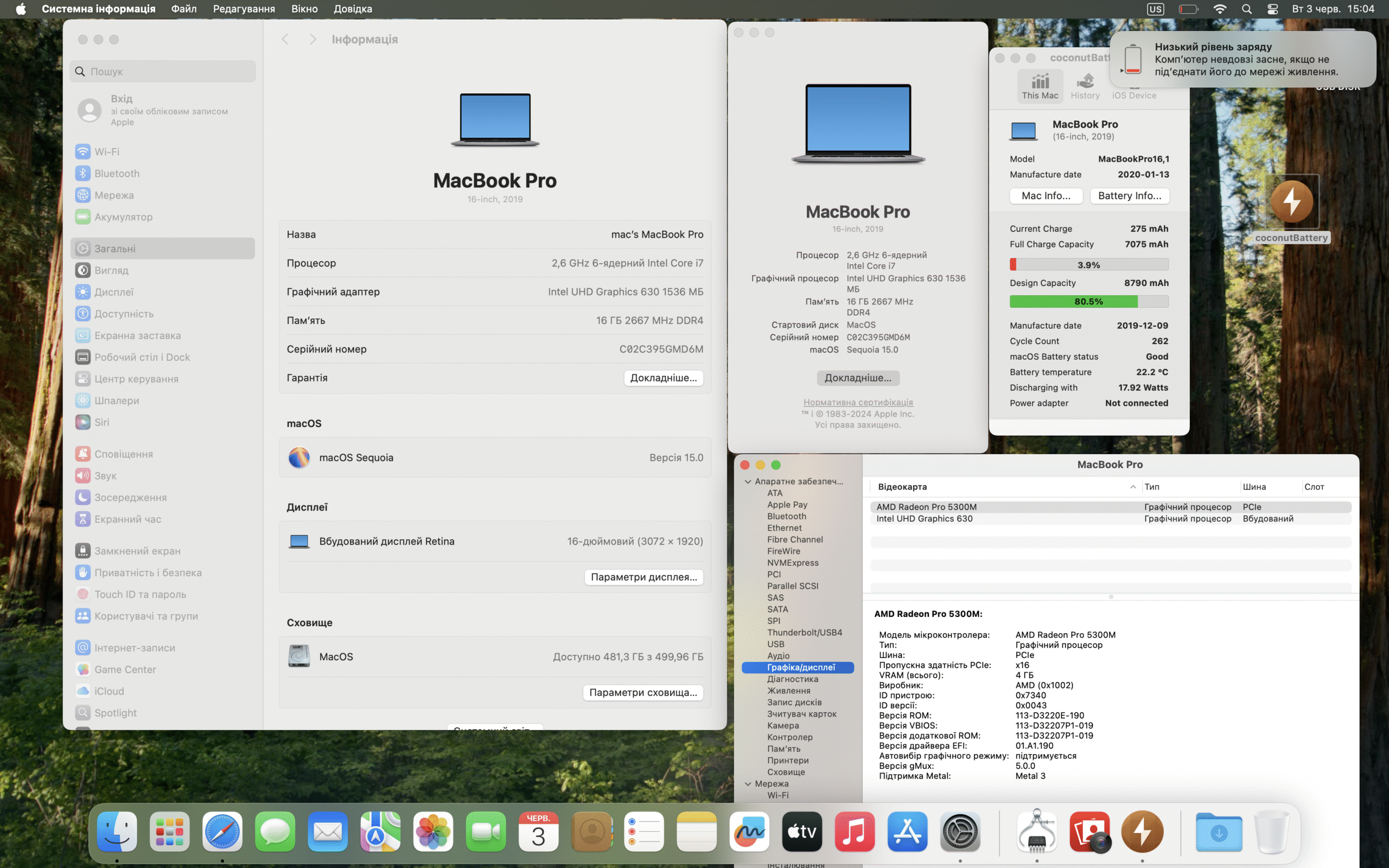Screen dimensions: 1389x868
Task: Click Параметри дисплея button
Action: point(644,577)
